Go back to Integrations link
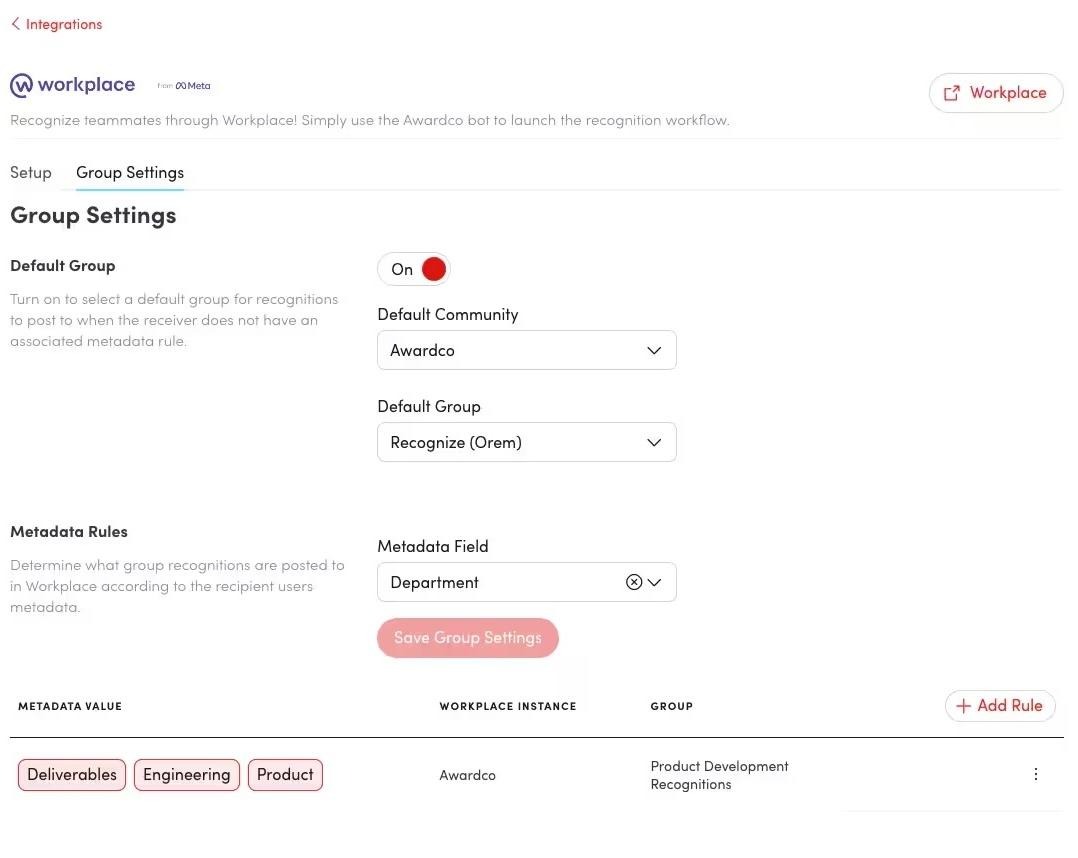 click(64, 24)
